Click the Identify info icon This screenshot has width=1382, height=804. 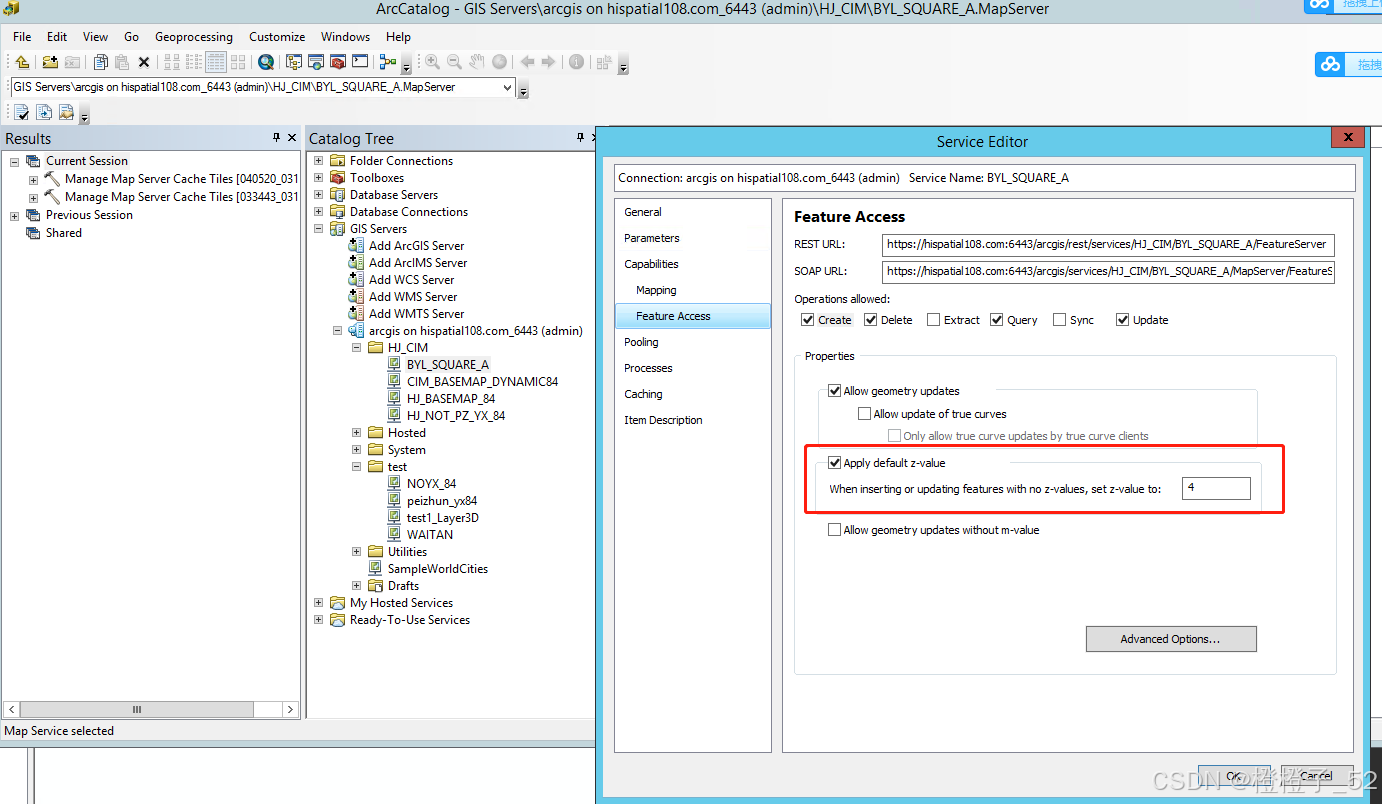pyautogui.click(x=576, y=62)
